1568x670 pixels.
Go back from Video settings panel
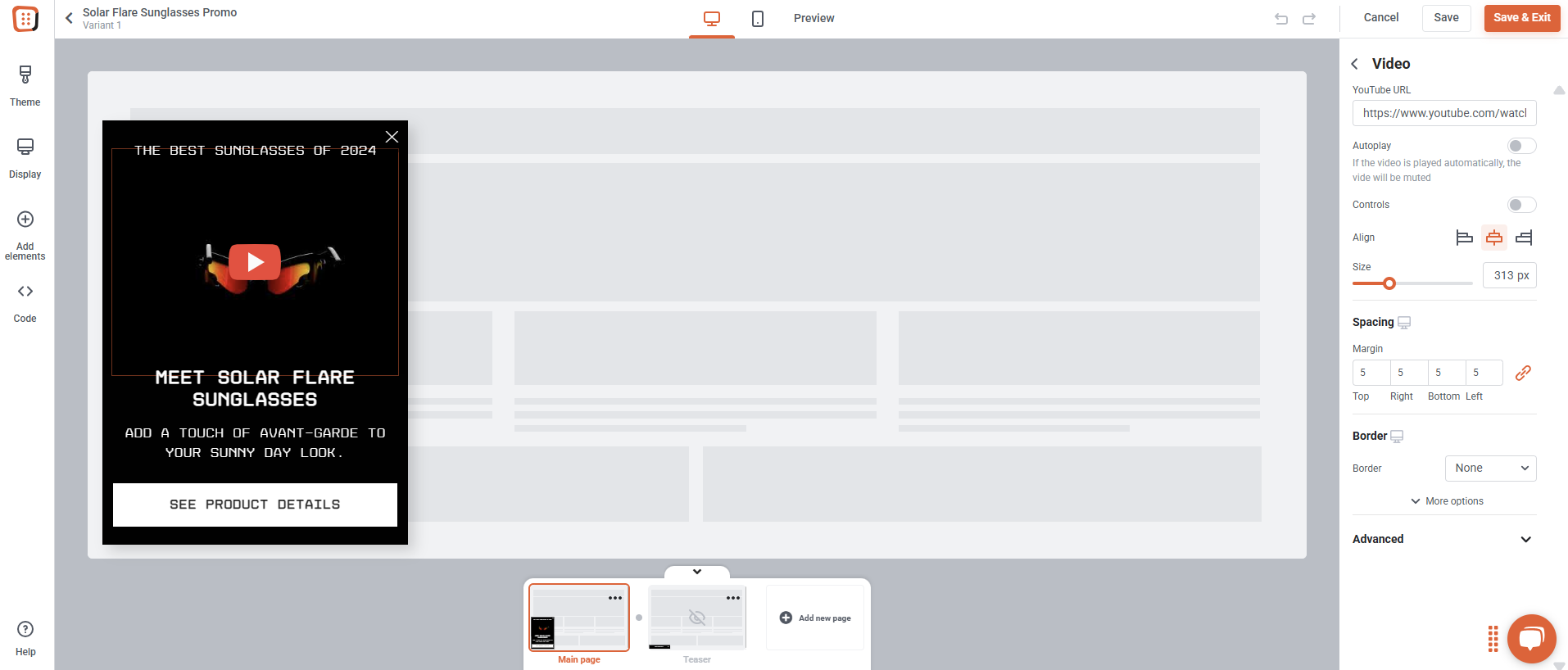point(1355,64)
